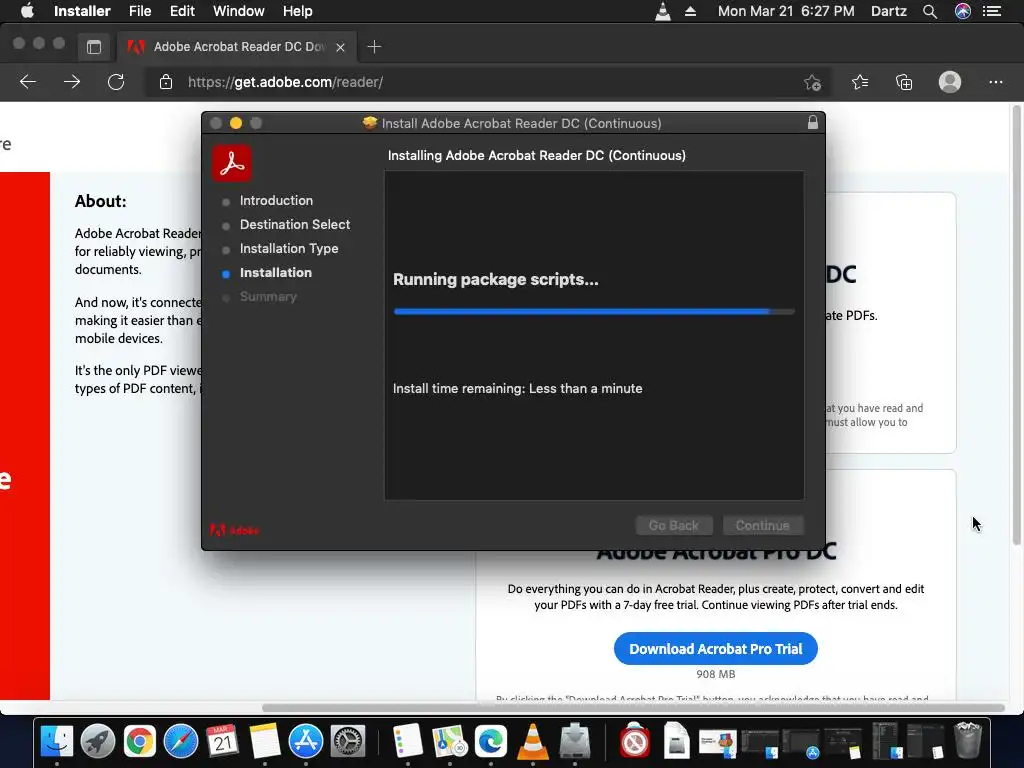Open the Help menu
The image size is (1024, 768).
(x=297, y=11)
